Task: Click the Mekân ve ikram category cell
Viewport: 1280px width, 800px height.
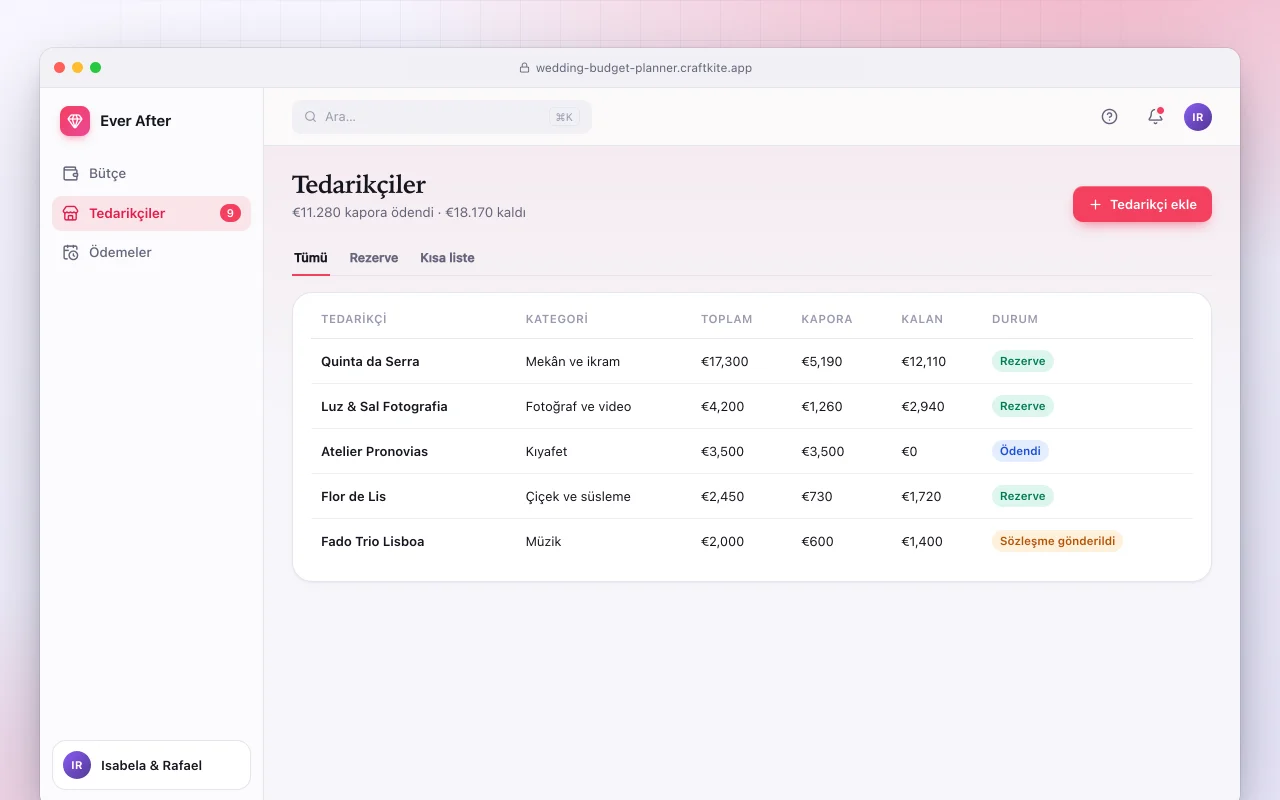Action: pyautogui.click(x=573, y=361)
